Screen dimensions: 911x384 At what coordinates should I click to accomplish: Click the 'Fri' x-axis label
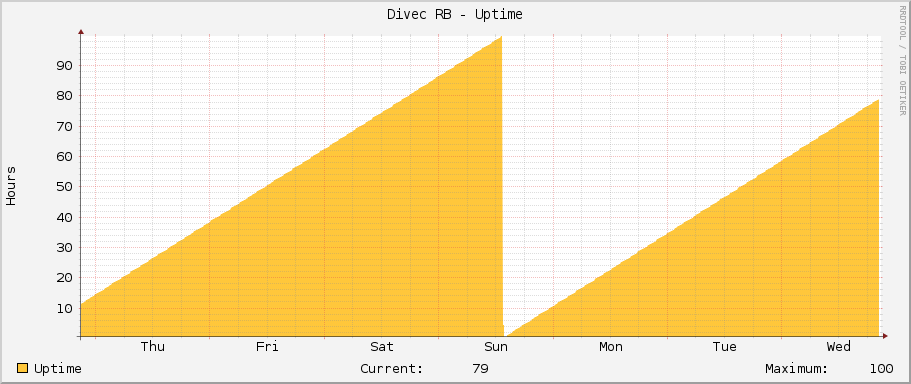tap(267, 347)
